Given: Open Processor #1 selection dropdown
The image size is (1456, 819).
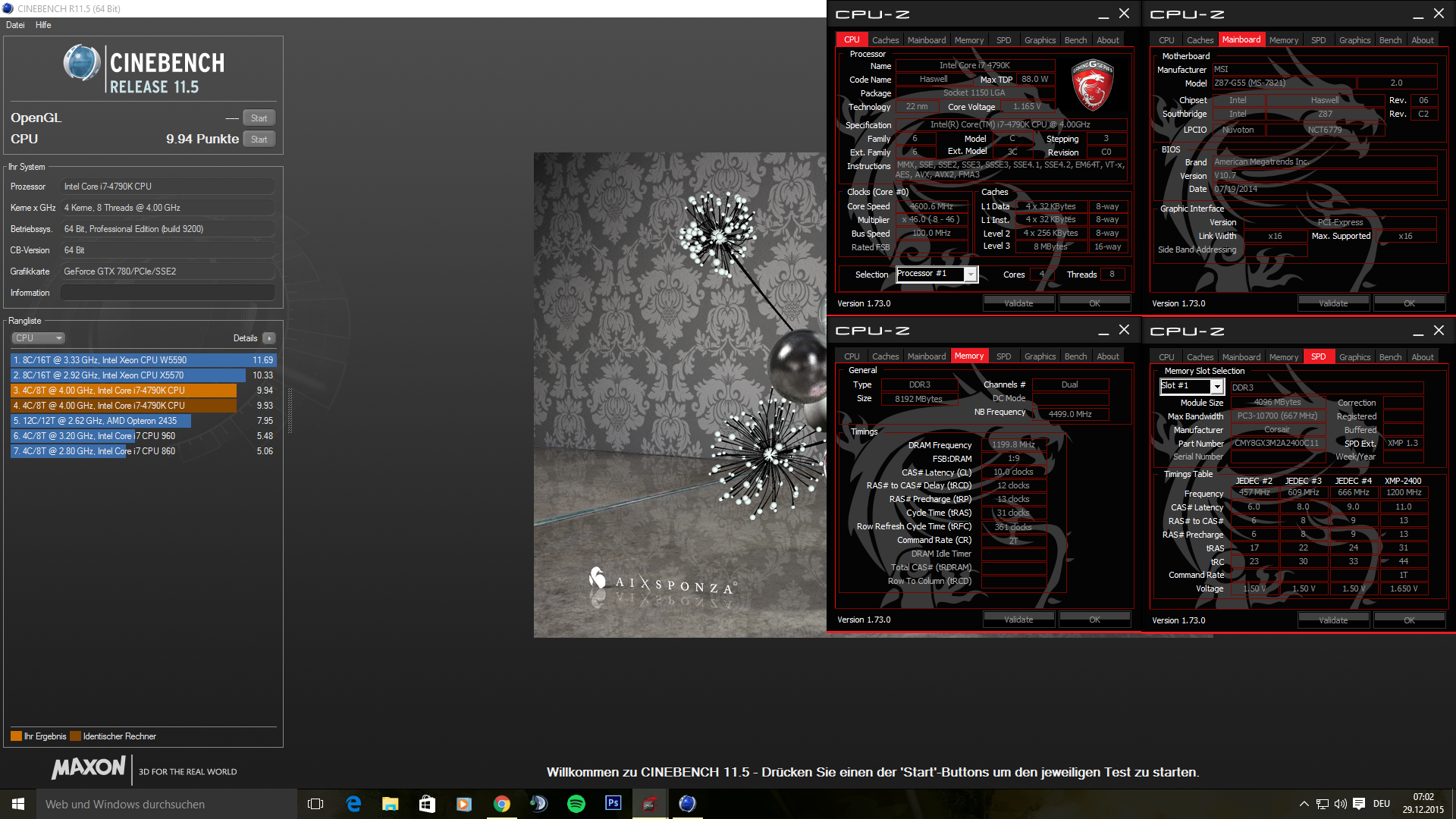Looking at the screenshot, I should [x=937, y=275].
